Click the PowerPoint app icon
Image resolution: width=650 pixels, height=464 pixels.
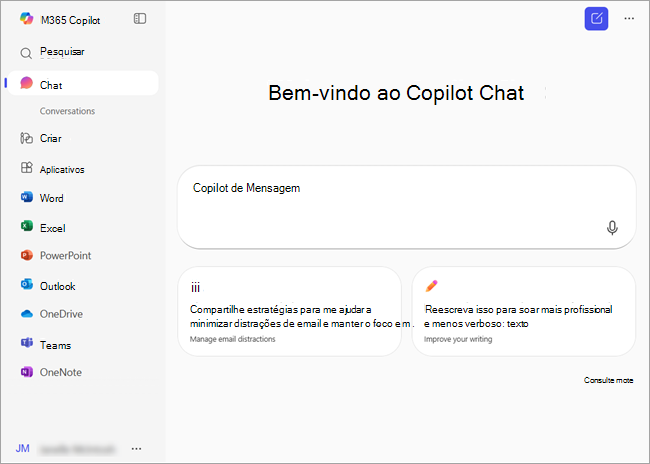click(27, 255)
